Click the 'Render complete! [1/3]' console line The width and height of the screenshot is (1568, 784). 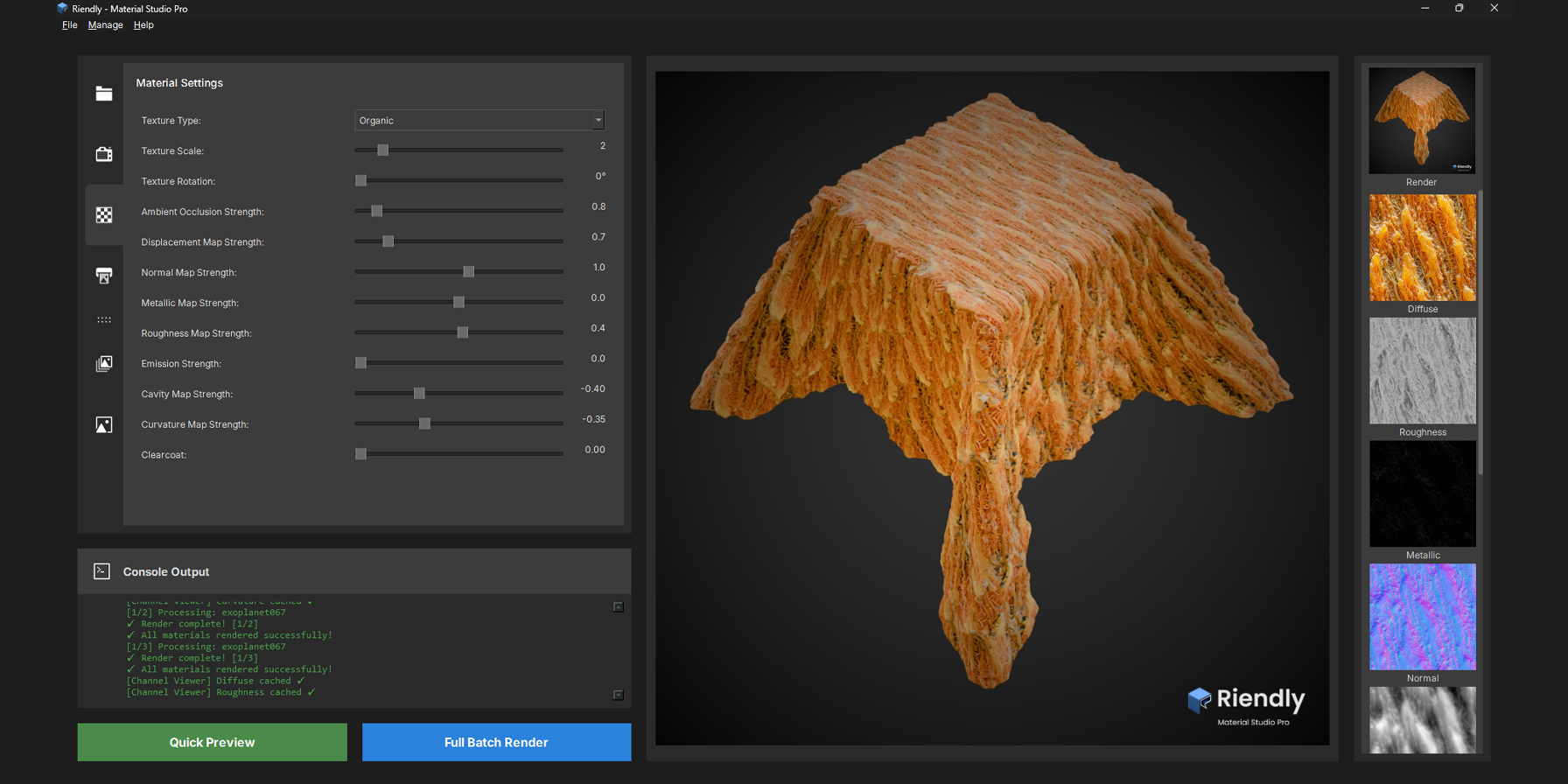pyautogui.click(x=192, y=658)
